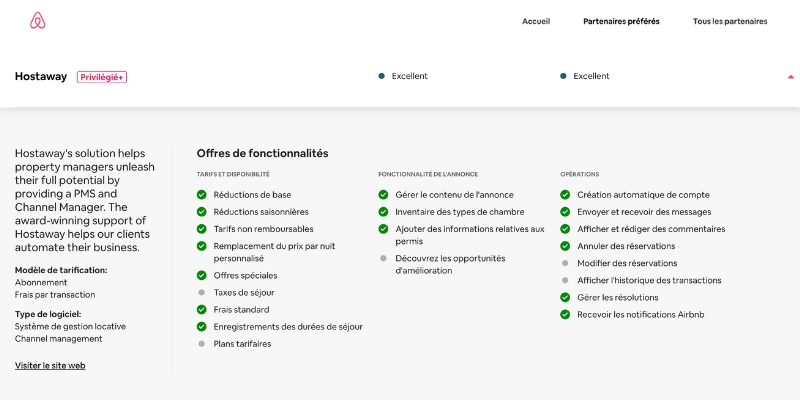Open the Accueil nav link
800x400 pixels.
[536, 21]
